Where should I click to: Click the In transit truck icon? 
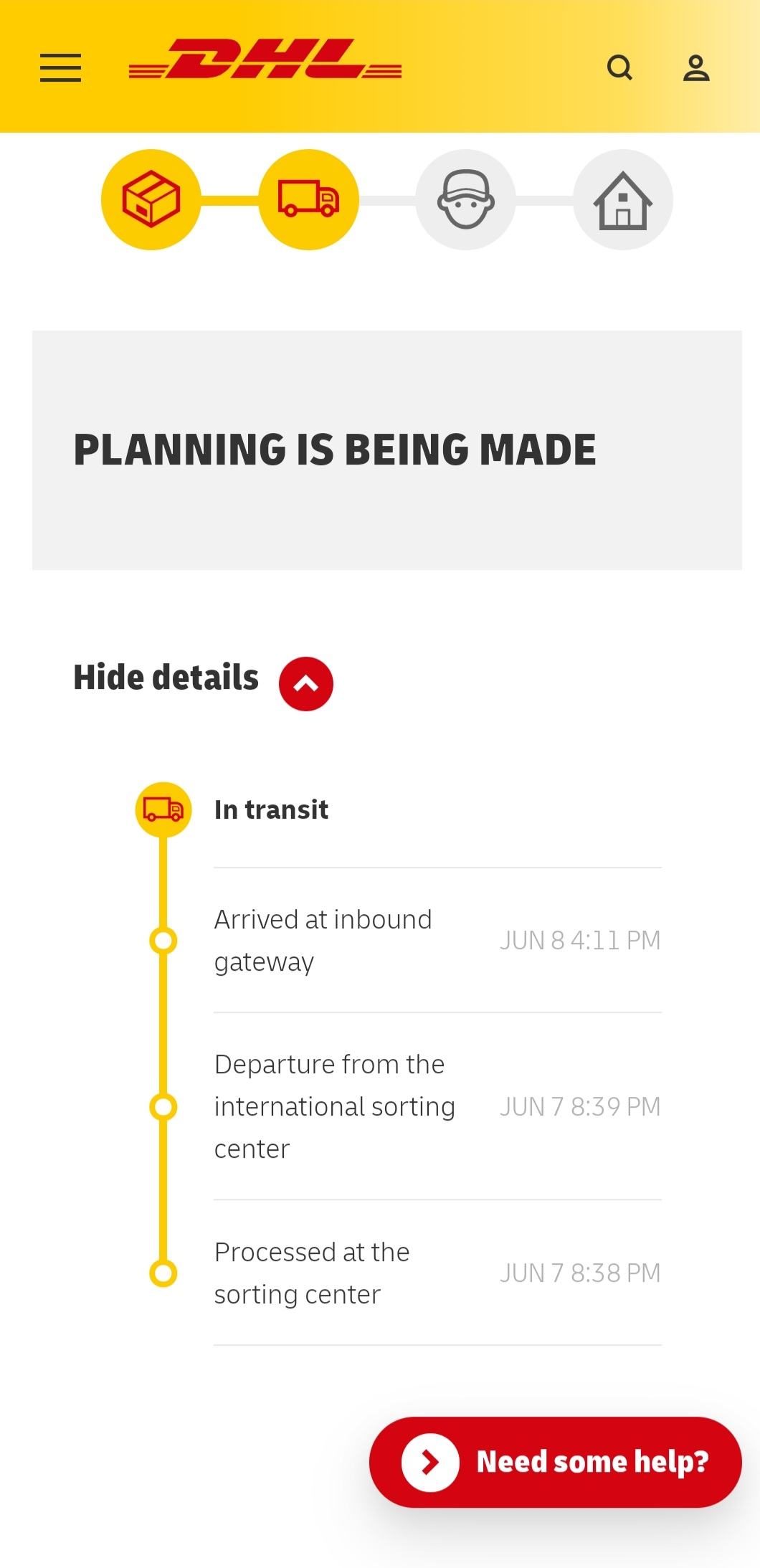163,809
